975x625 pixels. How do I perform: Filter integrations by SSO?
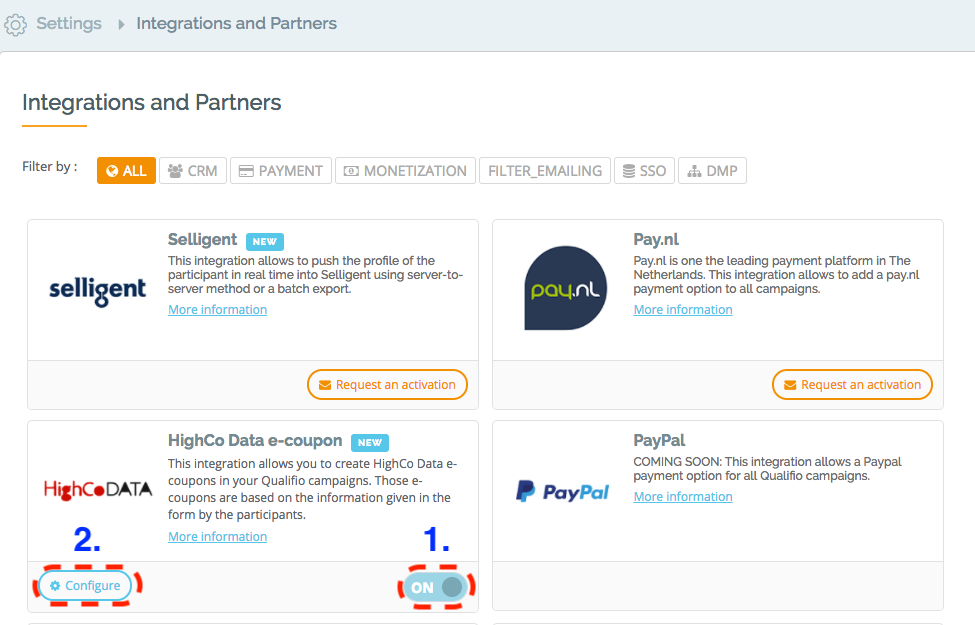click(x=644, y=171)
